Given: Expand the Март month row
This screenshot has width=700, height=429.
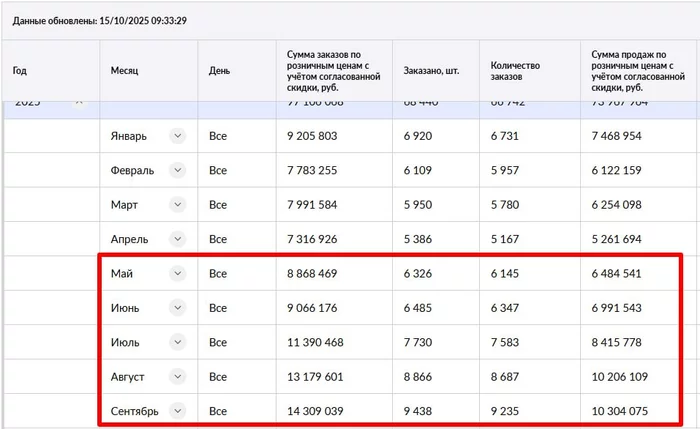Looking at the screenshot, I should point(177,205).
